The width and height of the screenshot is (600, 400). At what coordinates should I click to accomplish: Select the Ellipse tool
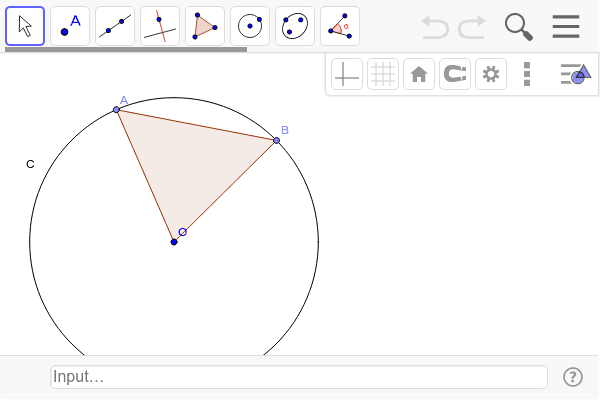(x=295, y=26)
